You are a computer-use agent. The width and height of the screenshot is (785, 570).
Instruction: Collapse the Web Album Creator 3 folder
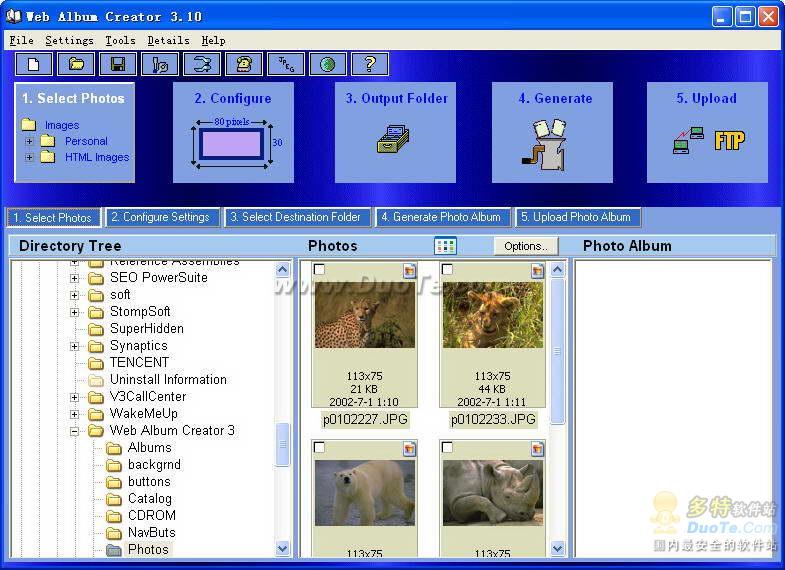(x=75, y=431)
